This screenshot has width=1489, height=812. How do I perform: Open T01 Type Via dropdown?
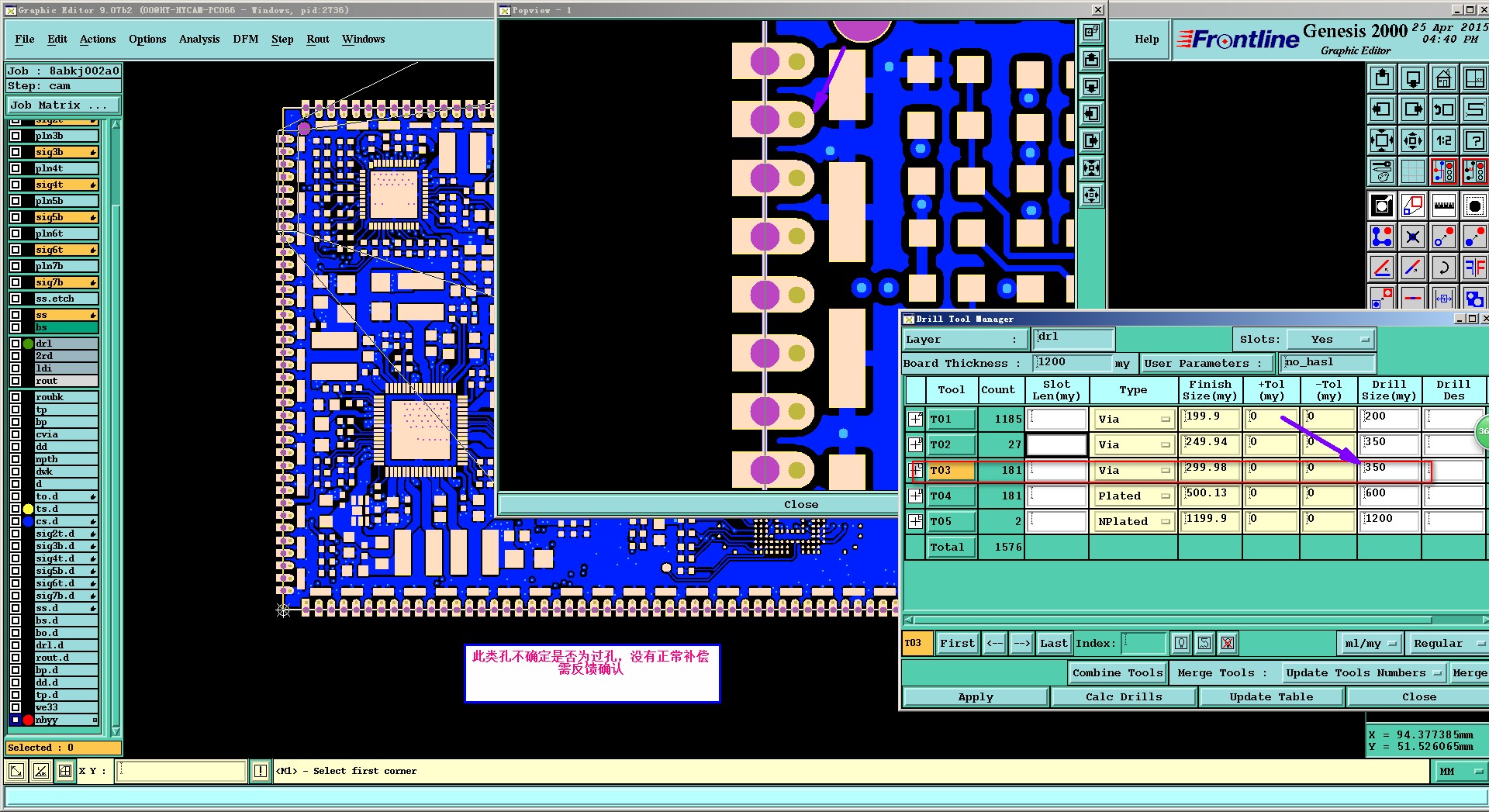[x=1133, y=419]
